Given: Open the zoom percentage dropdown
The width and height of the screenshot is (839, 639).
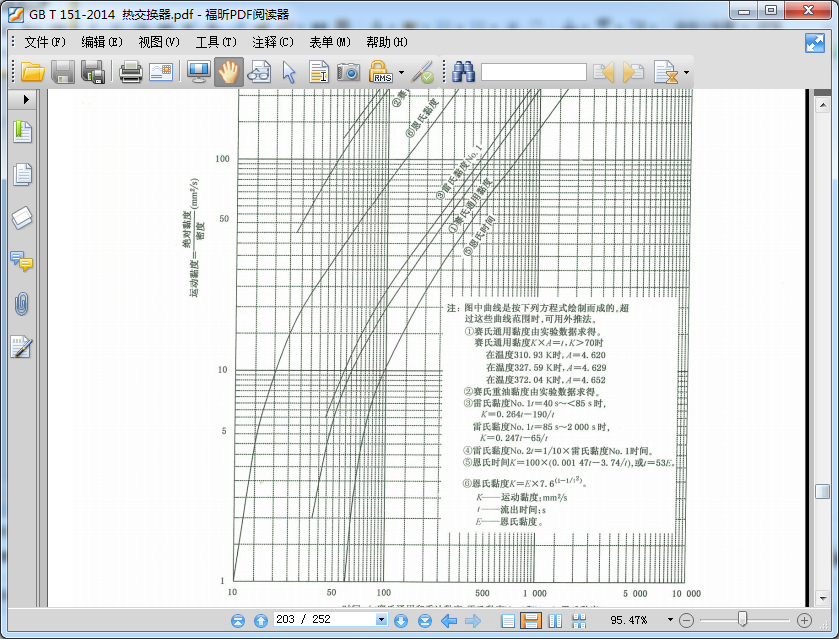Looking at the screenshot, I should (670, 620).
